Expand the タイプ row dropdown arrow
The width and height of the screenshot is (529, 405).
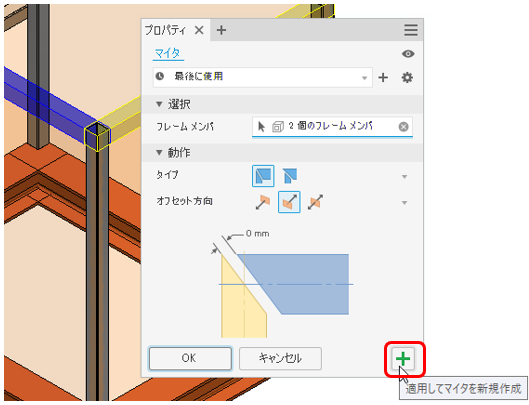coord(405,177)
